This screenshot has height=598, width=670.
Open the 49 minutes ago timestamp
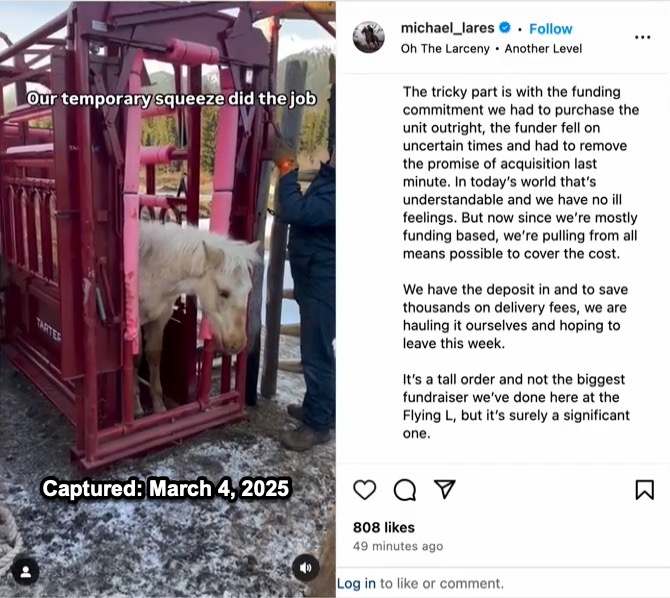(x=398, y=546)
